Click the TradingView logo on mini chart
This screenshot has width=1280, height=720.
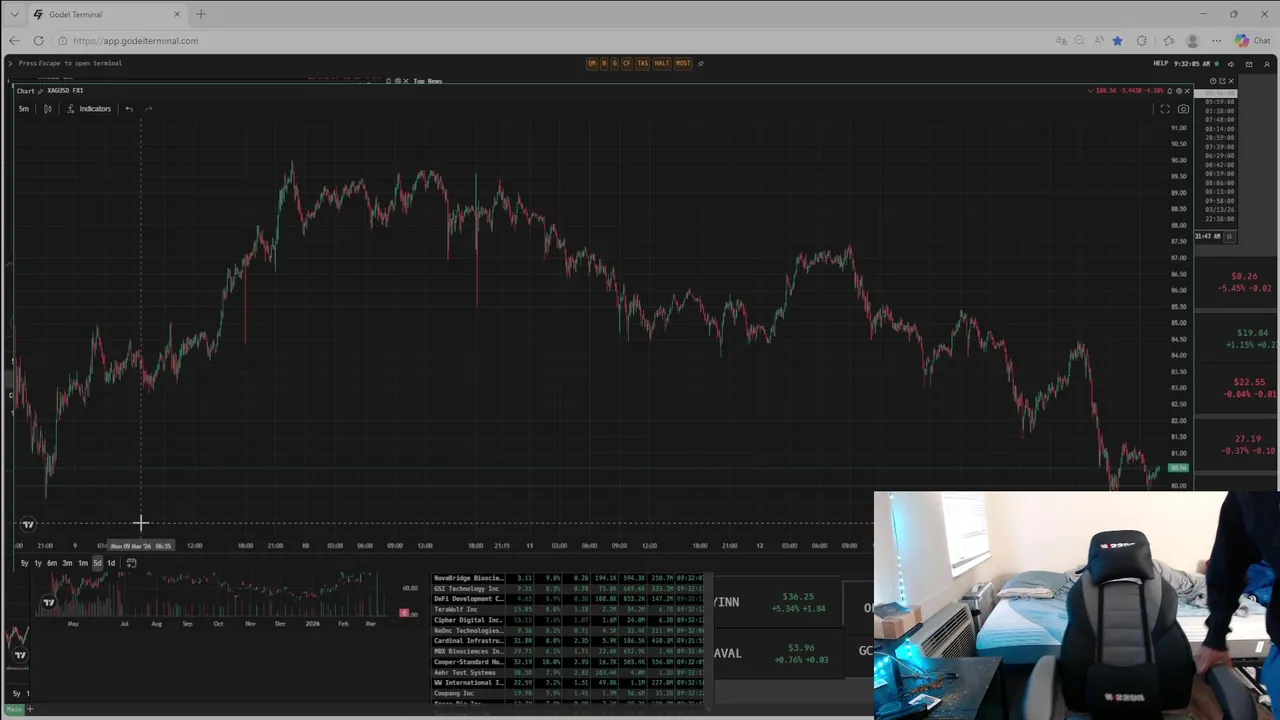coord(48,602)
